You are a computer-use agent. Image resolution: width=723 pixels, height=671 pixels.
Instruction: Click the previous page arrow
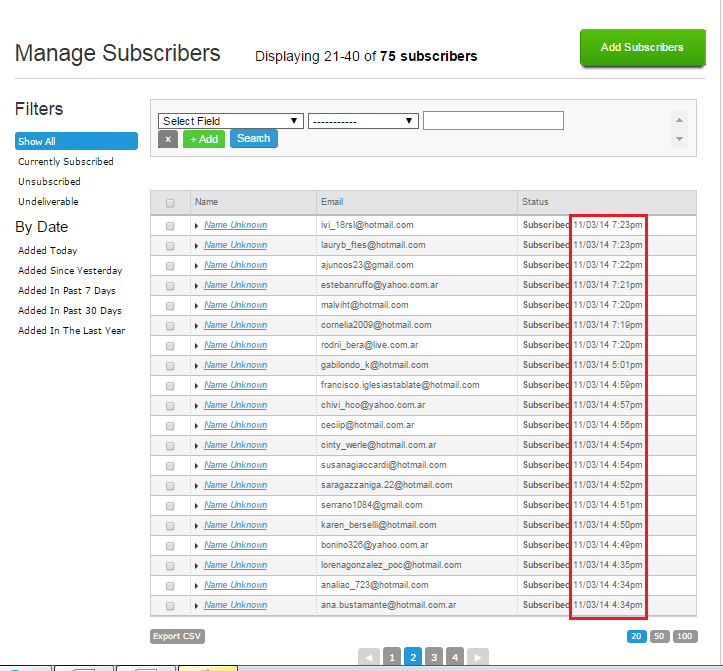point(369,657)
